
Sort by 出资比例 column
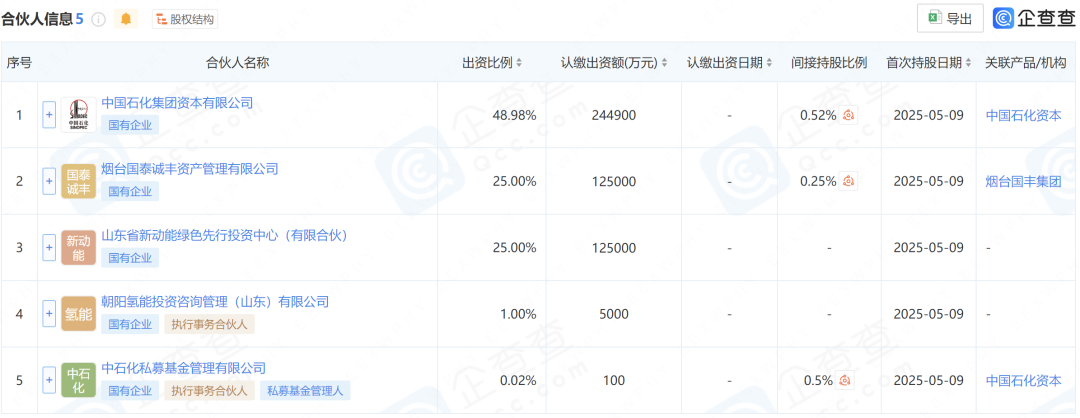519,63
